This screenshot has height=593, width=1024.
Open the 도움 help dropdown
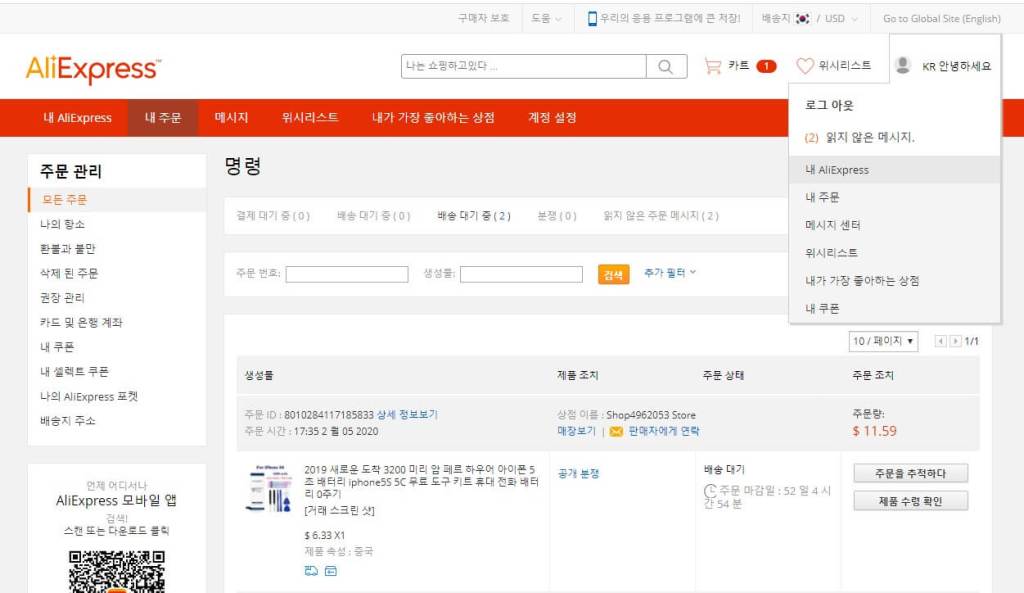point(546,18)
